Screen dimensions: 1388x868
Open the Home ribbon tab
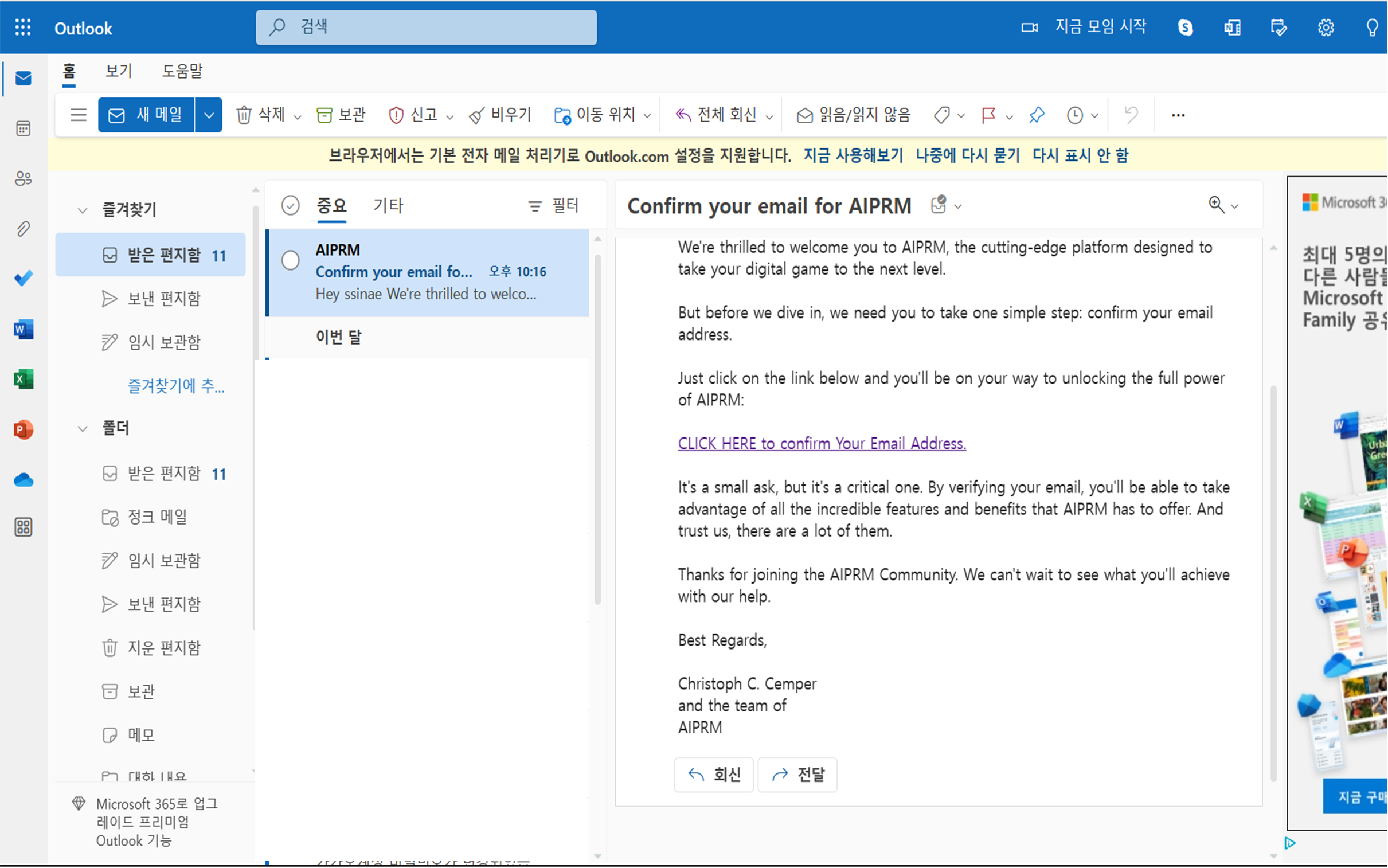[69, 71]
